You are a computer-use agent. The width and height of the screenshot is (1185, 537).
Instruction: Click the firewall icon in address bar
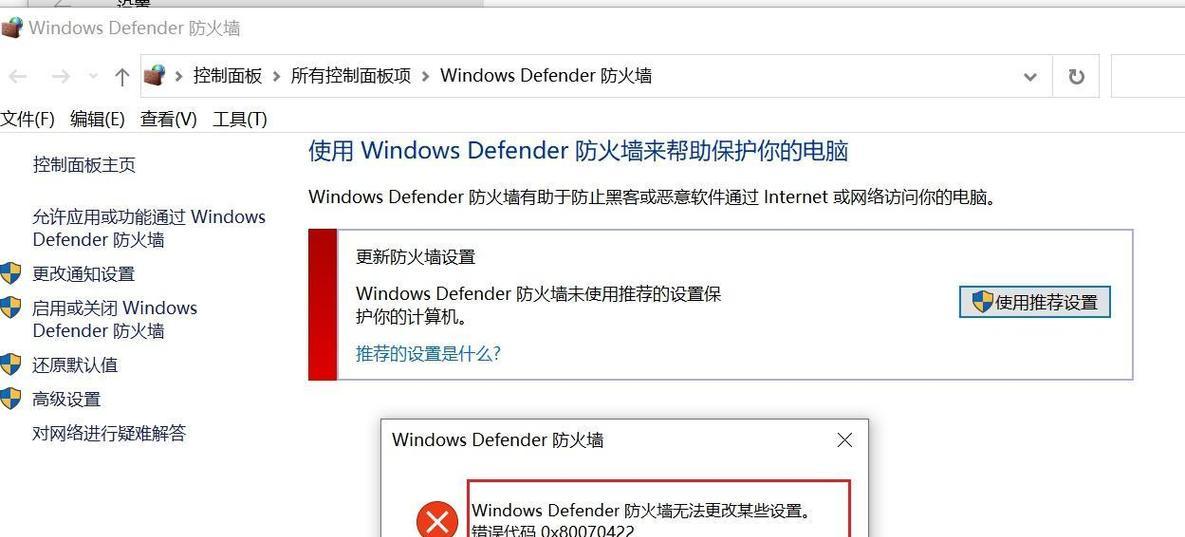pyautogui.click(x=154, y=76)
